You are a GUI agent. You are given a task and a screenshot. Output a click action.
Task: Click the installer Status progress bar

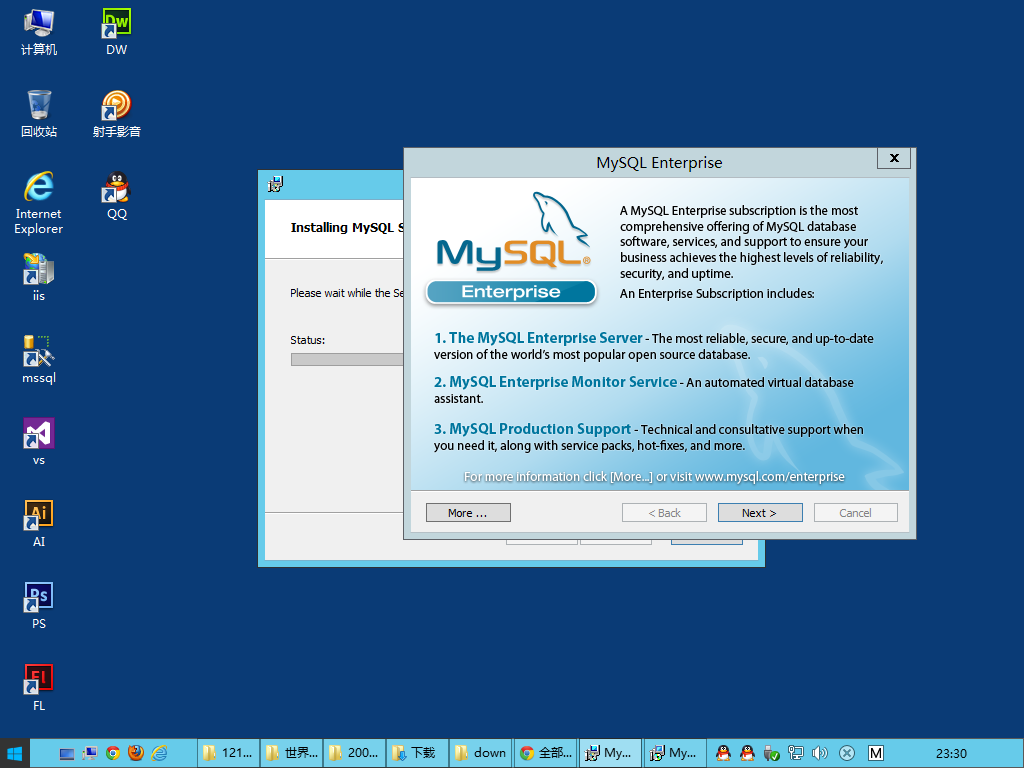[347, 360]
